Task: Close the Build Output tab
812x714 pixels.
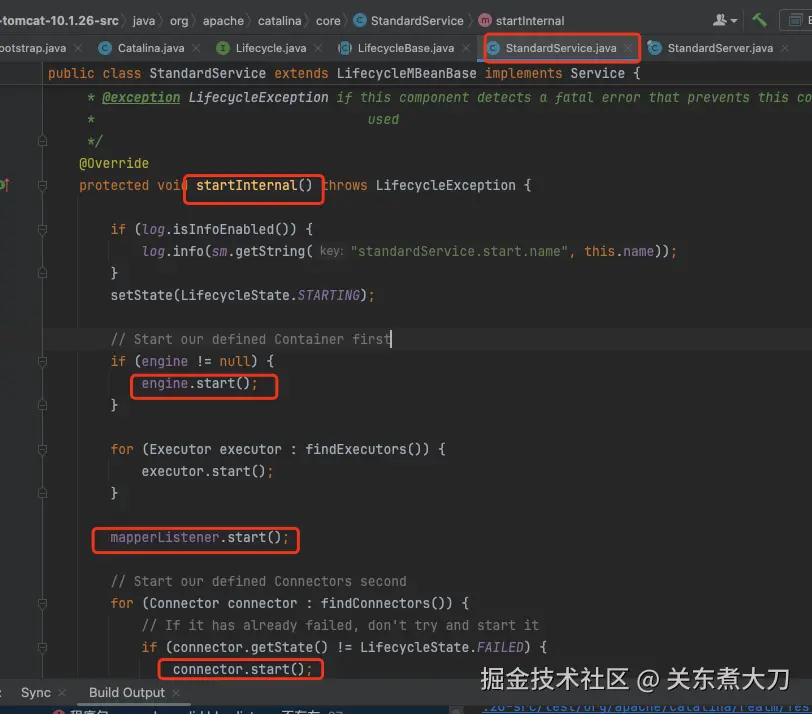Action: click(x=176, y=692)
